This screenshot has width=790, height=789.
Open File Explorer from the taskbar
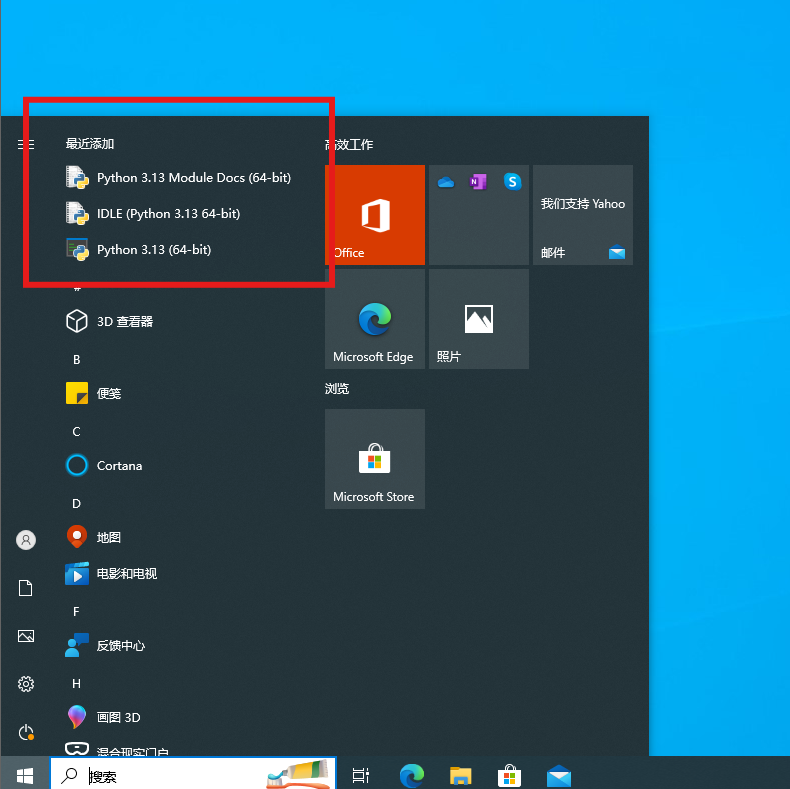[460, 775]
